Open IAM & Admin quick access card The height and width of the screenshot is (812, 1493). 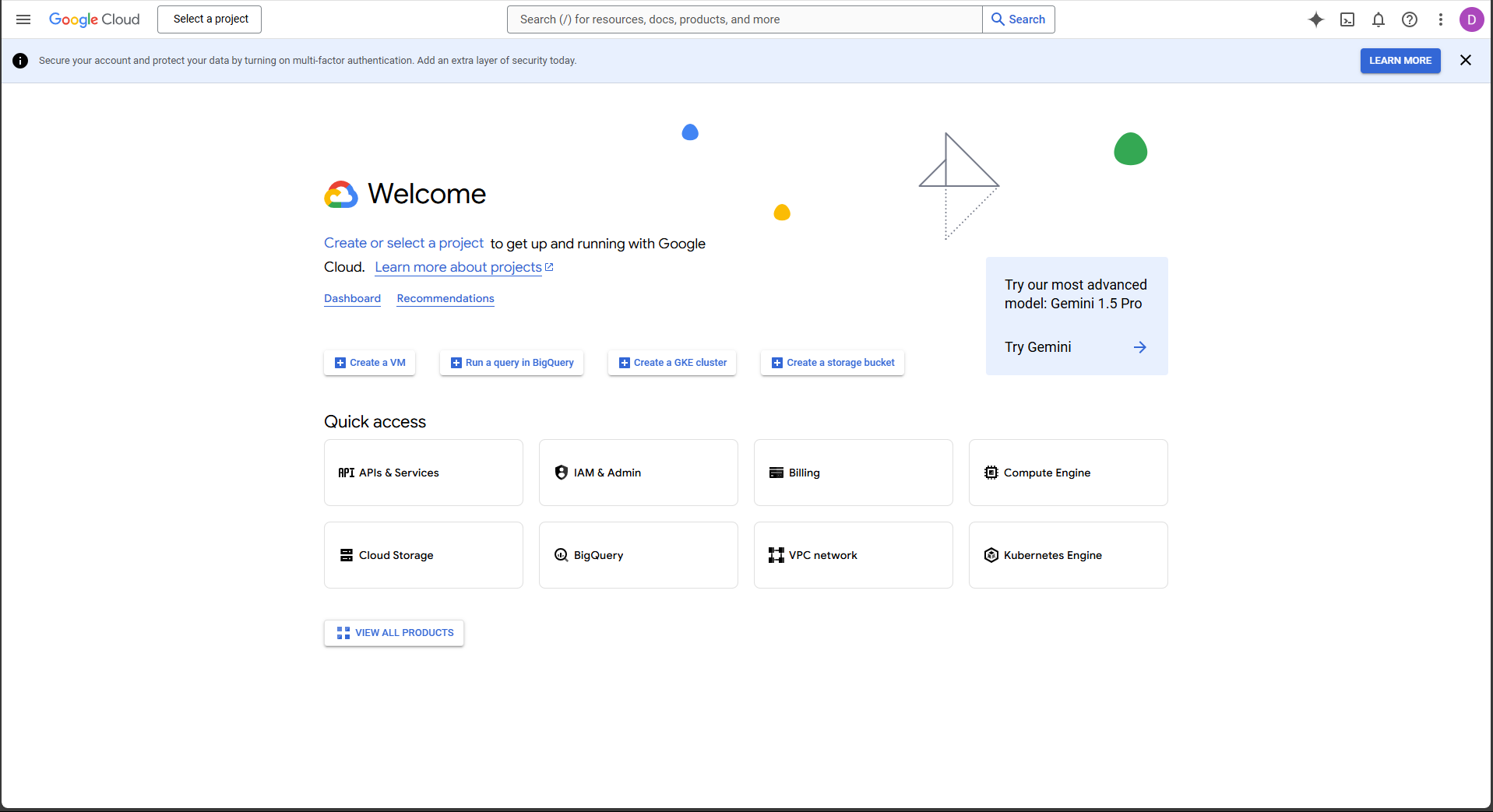tap(639, 473)
